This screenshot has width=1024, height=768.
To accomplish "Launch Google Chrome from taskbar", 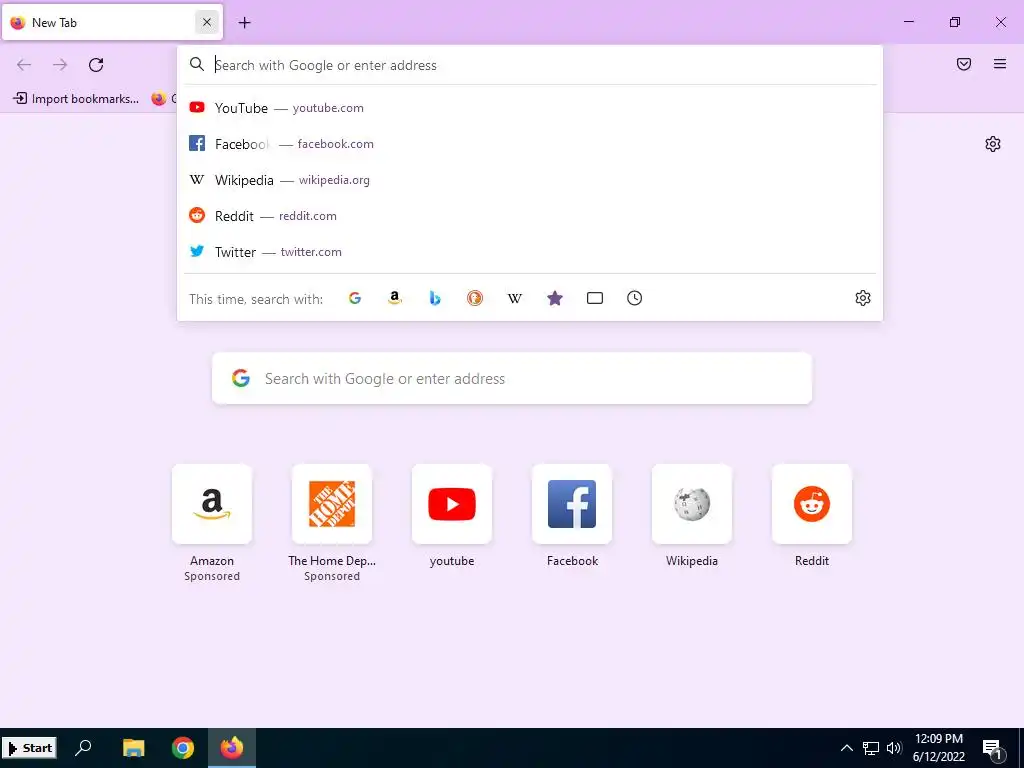I will click(183, 748).
